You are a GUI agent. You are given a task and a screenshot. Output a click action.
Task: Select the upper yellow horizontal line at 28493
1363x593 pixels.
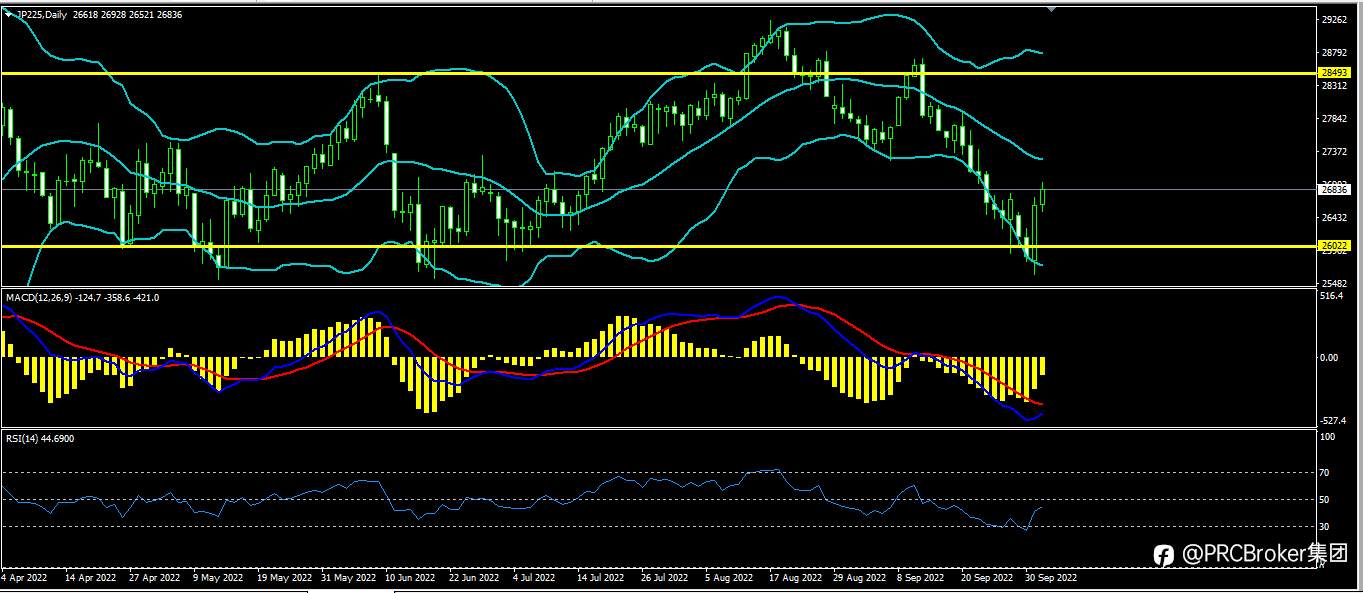coord(658,73)
